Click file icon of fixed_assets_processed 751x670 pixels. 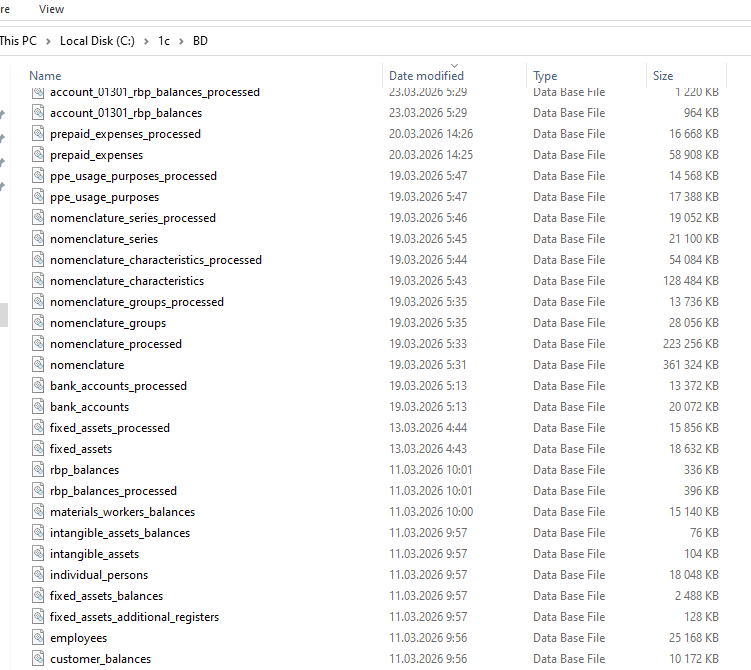point(38,428)
